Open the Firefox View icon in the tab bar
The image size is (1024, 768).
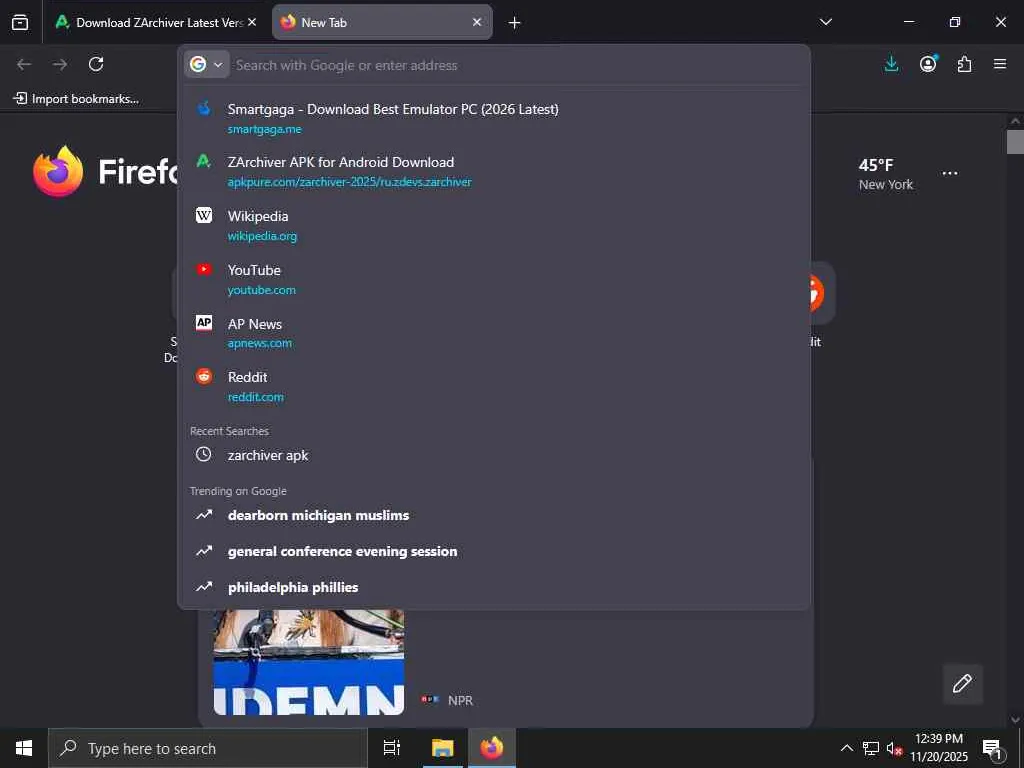(20, 22)
